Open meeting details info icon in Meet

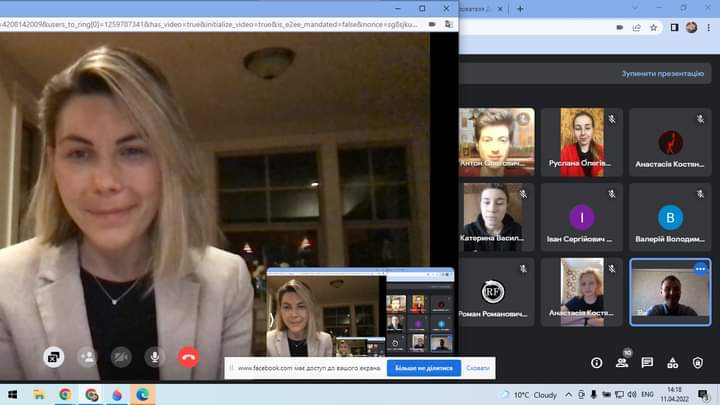pos(597,362)
